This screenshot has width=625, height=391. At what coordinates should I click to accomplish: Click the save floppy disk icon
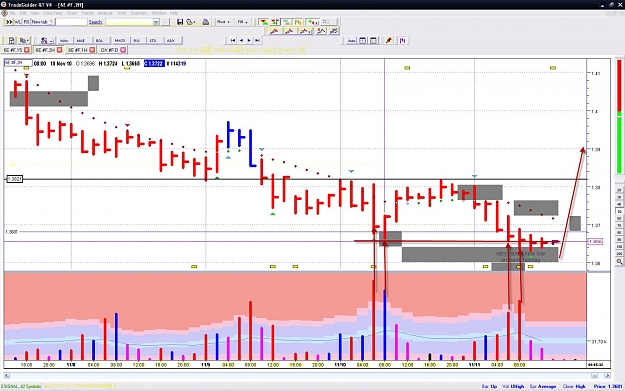tap(180, 22)
